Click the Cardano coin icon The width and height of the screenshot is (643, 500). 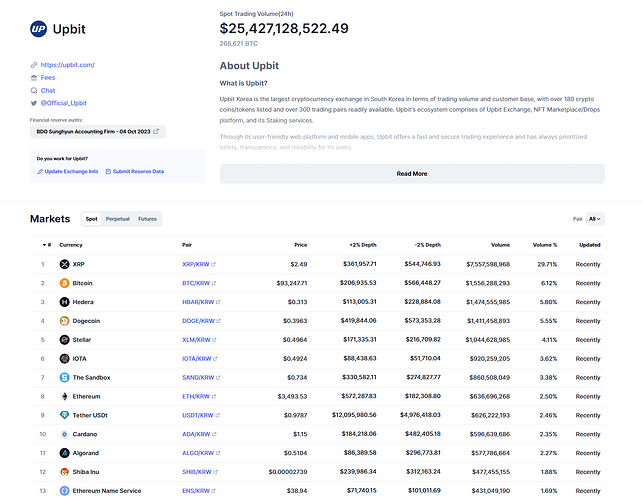[64, 434]
